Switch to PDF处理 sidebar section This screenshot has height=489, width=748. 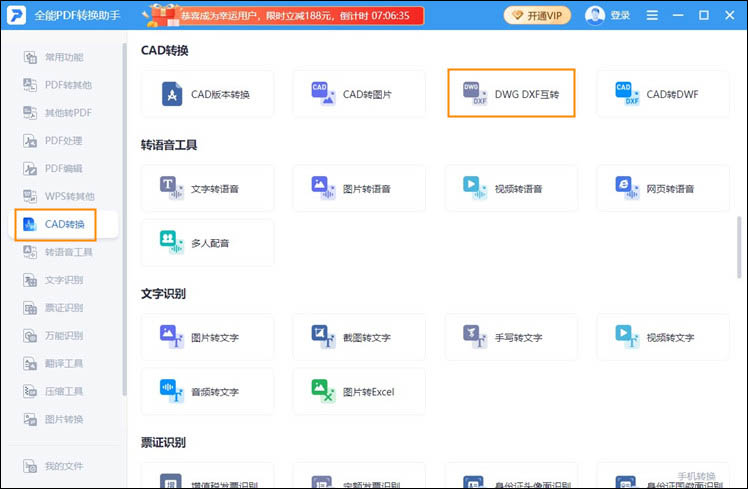[x=63, y=141]
